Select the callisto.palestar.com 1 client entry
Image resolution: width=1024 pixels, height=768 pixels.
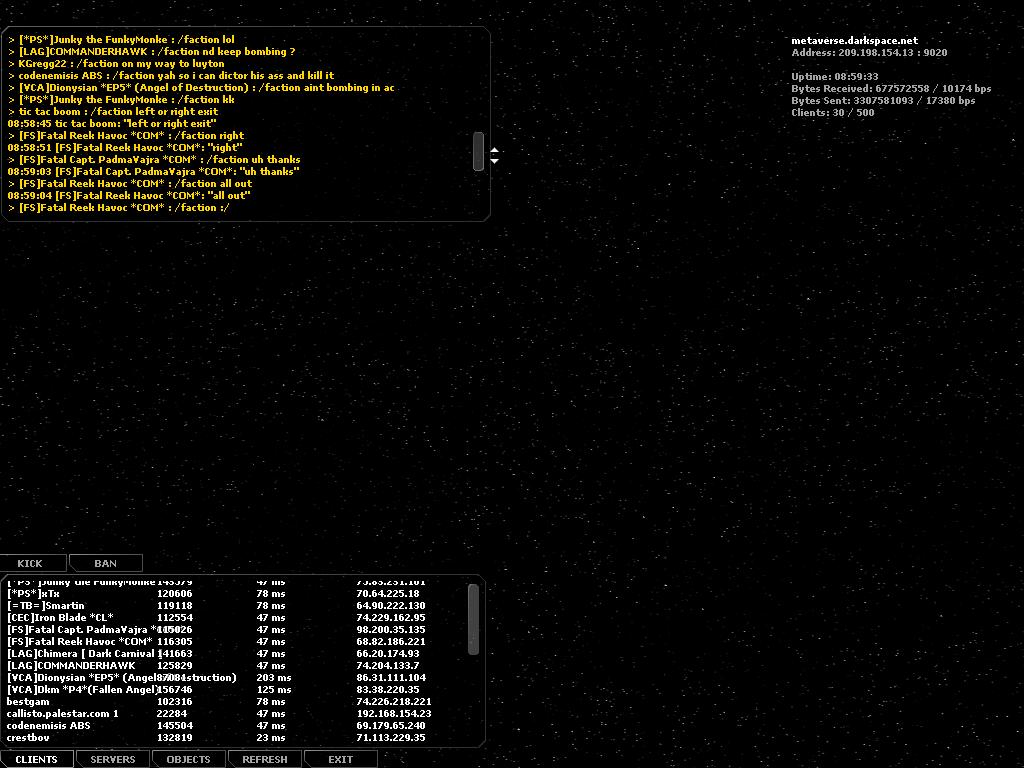(62, 714)
